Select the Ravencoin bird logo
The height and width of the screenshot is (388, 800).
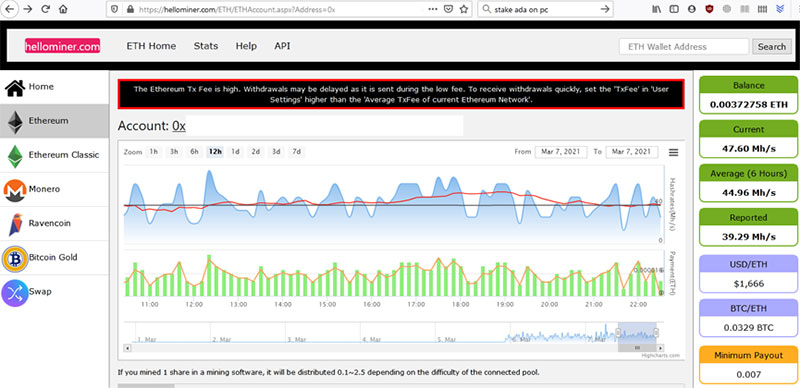pyautogui.click(x=15, y=224)
